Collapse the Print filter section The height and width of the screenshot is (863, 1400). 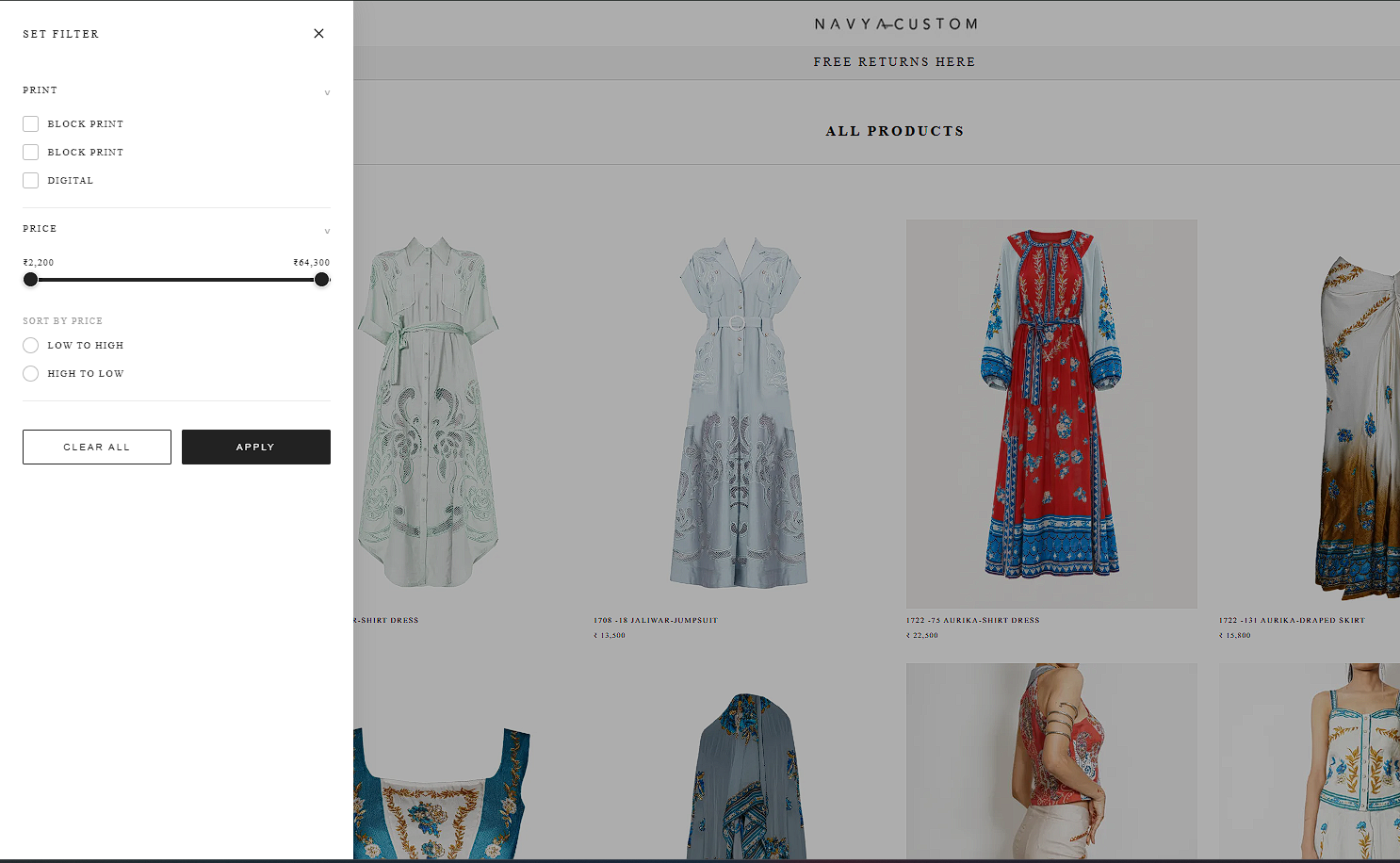[327, 92]
